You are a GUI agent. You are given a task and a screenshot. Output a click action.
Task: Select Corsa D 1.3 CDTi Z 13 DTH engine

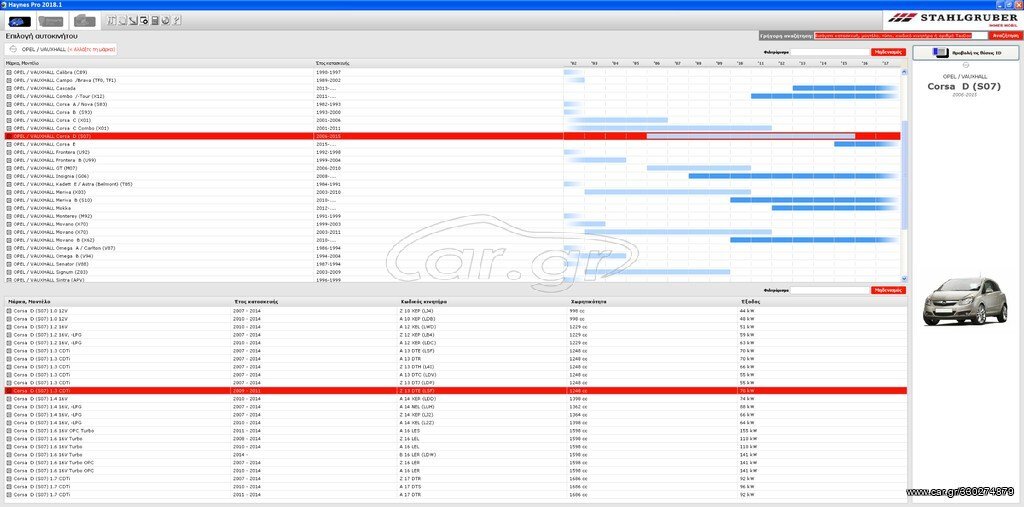point(456,367)
